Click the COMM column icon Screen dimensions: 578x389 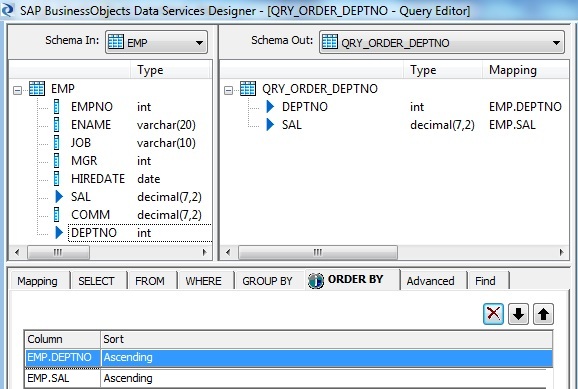click(56, 215)
